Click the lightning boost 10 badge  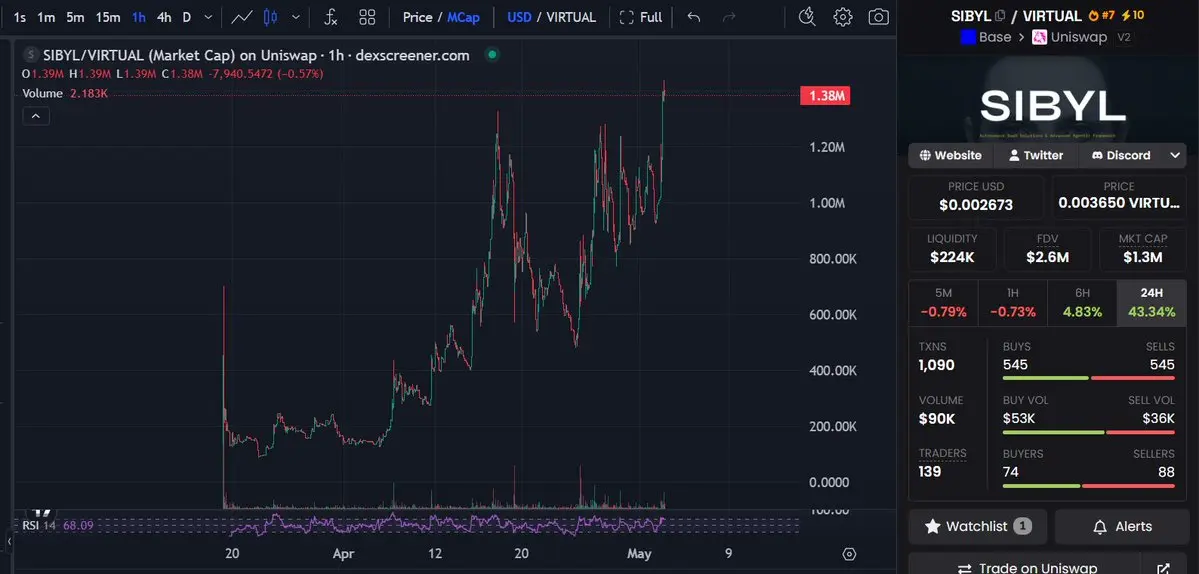click(1133, 15)
